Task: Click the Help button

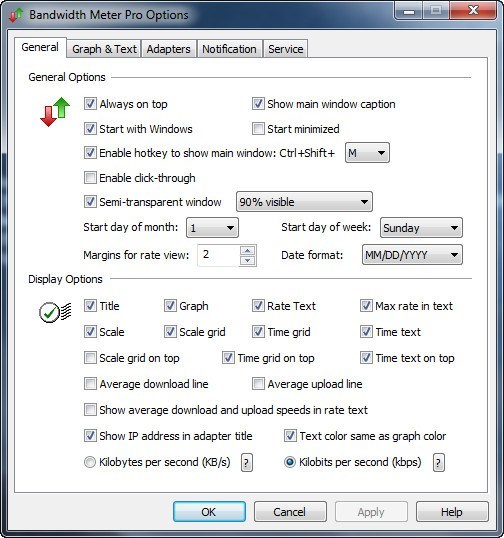Action: [452, 512]
